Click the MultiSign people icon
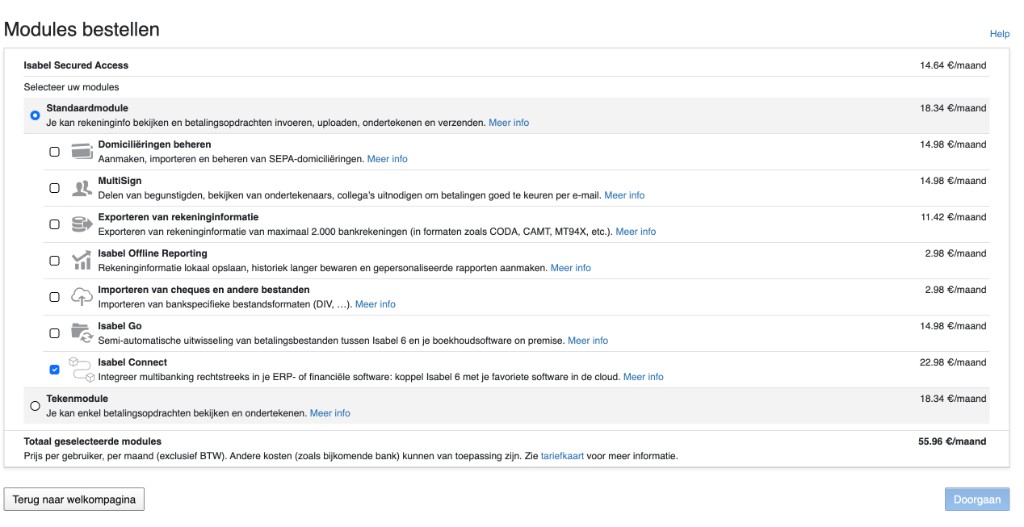The image size is (1024, 527). [x=82, y=188]
